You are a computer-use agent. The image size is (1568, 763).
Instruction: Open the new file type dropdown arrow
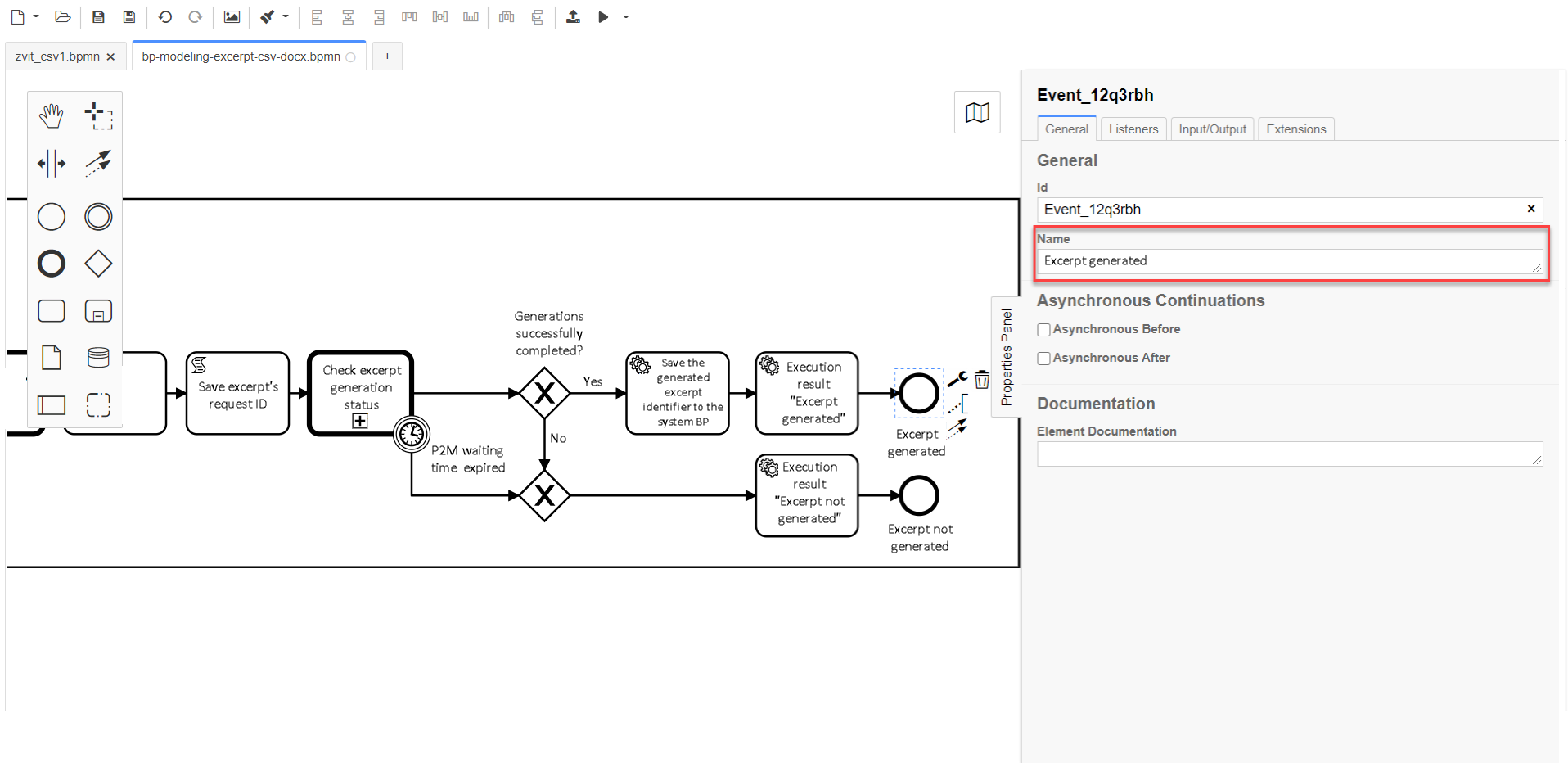pyautogui.click(x=36, y=16)
